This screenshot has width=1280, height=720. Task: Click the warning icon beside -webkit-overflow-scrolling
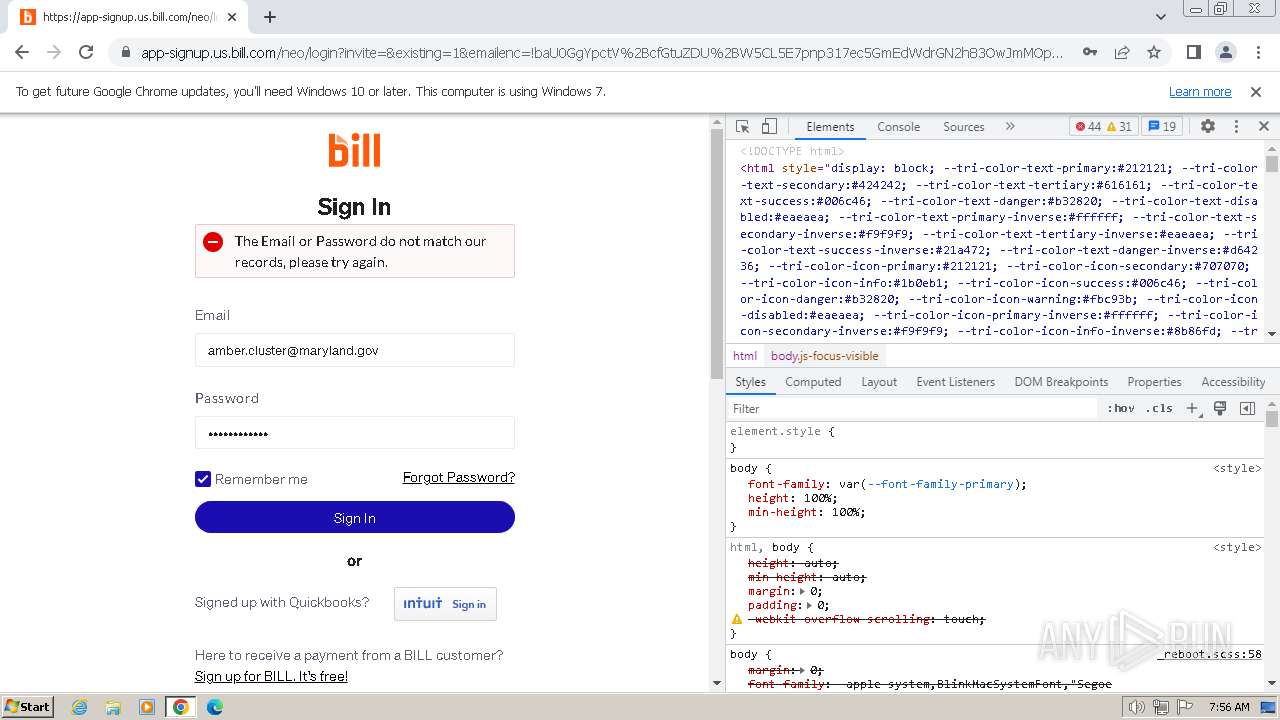[737, 619]
